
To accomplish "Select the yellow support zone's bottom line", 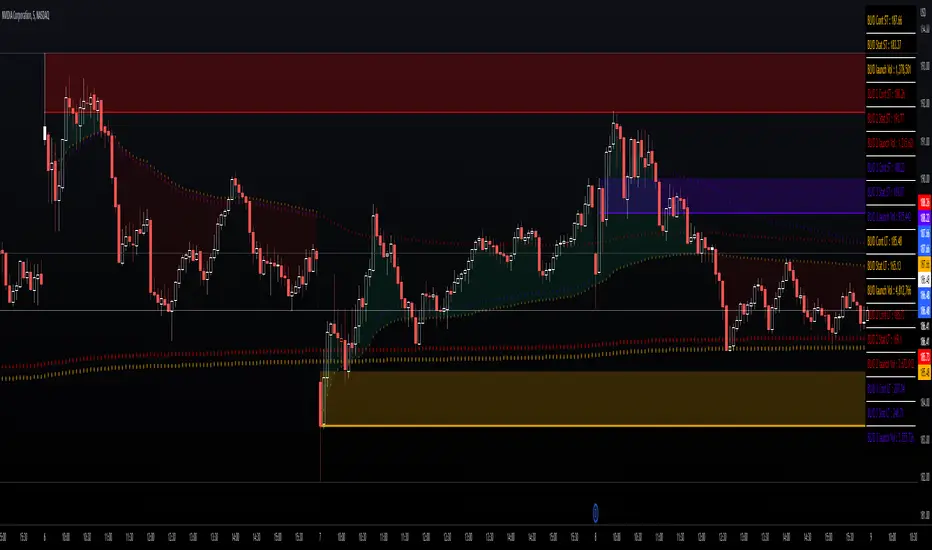I will (593, 426).
